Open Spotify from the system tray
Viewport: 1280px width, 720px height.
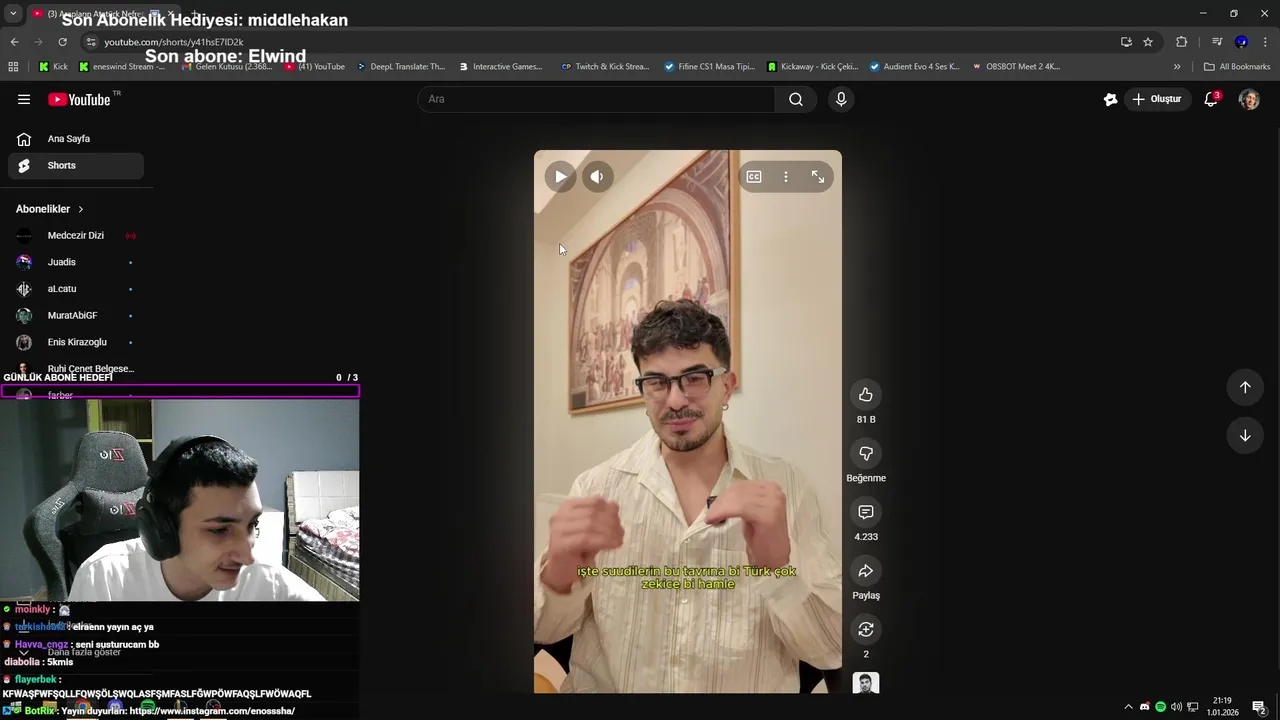tap(1161, 707)
